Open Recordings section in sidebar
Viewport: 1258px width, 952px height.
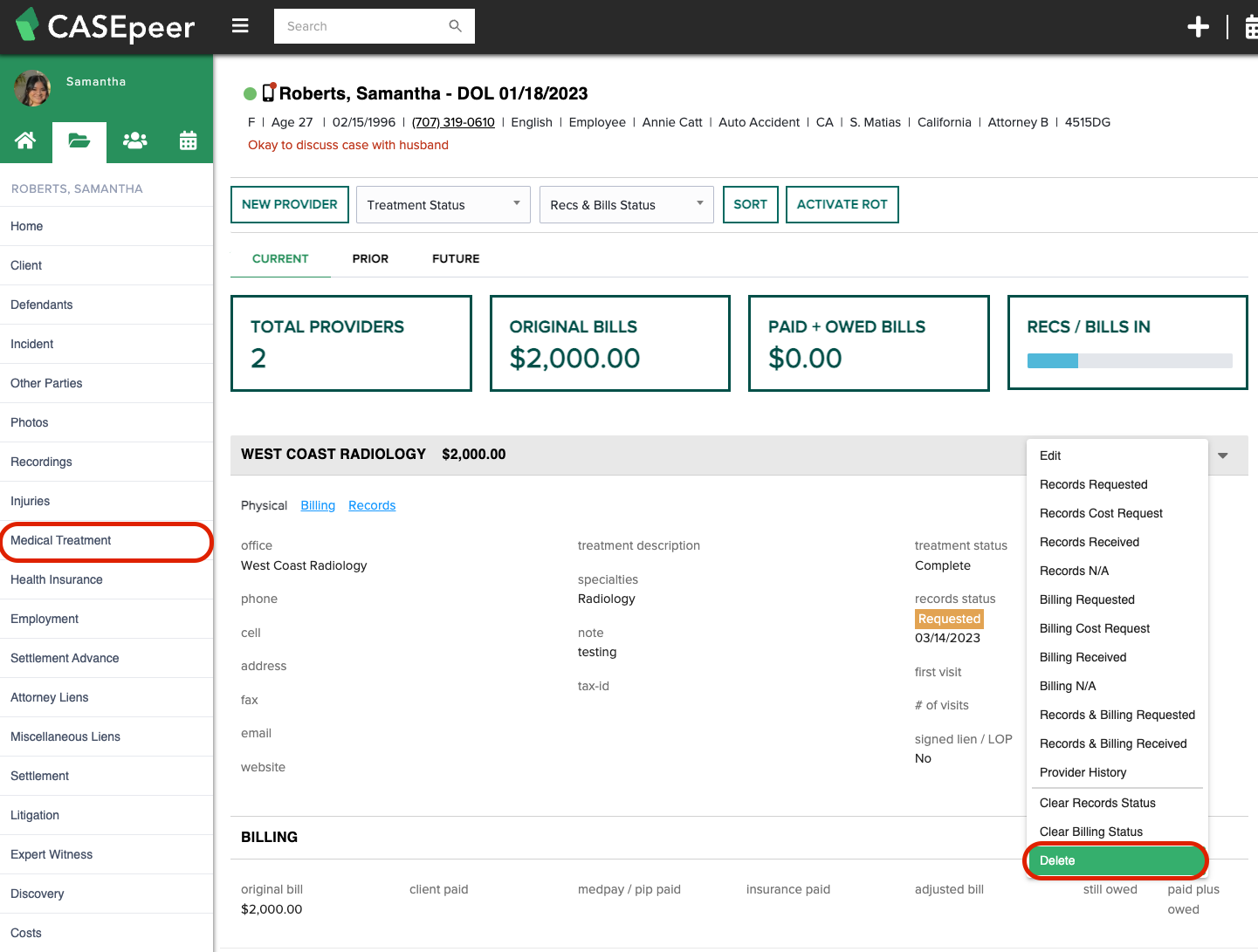107,462
